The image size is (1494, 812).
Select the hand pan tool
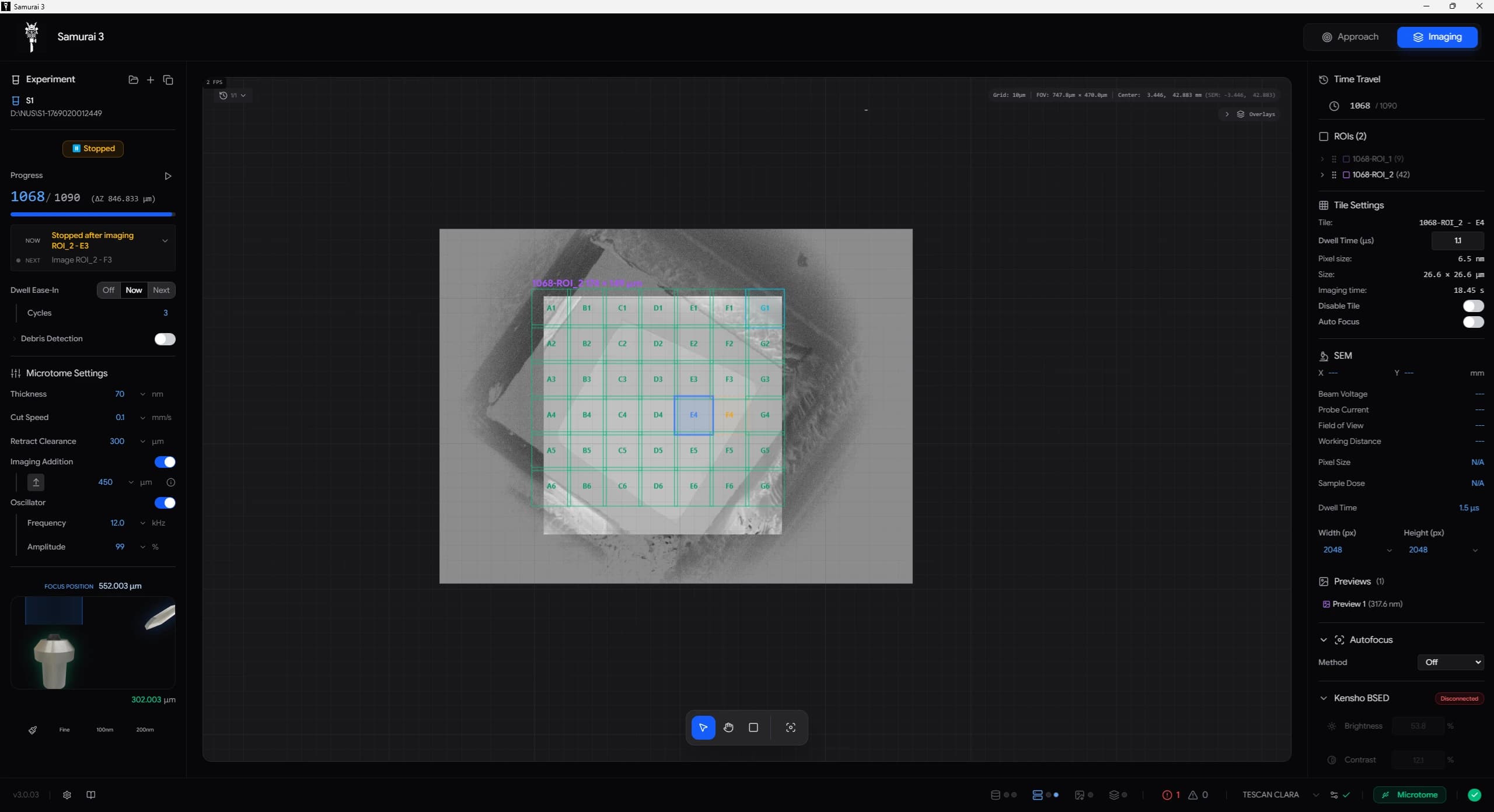tap(728, 727)
